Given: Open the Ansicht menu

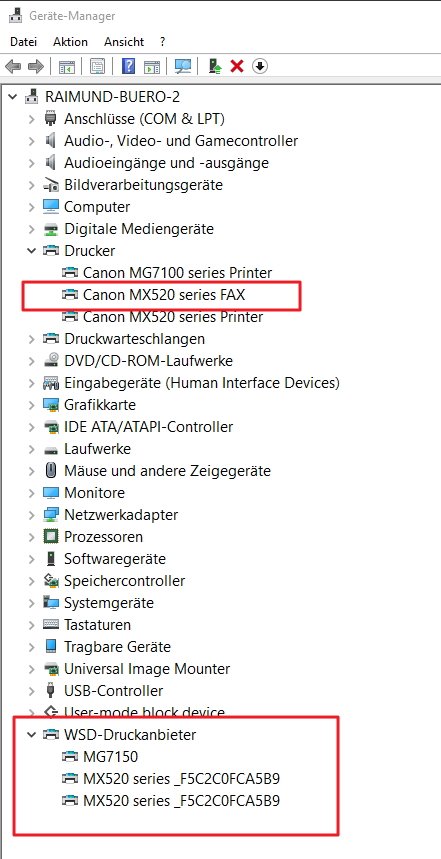Looking at the screenshot, I should [124, 42].
